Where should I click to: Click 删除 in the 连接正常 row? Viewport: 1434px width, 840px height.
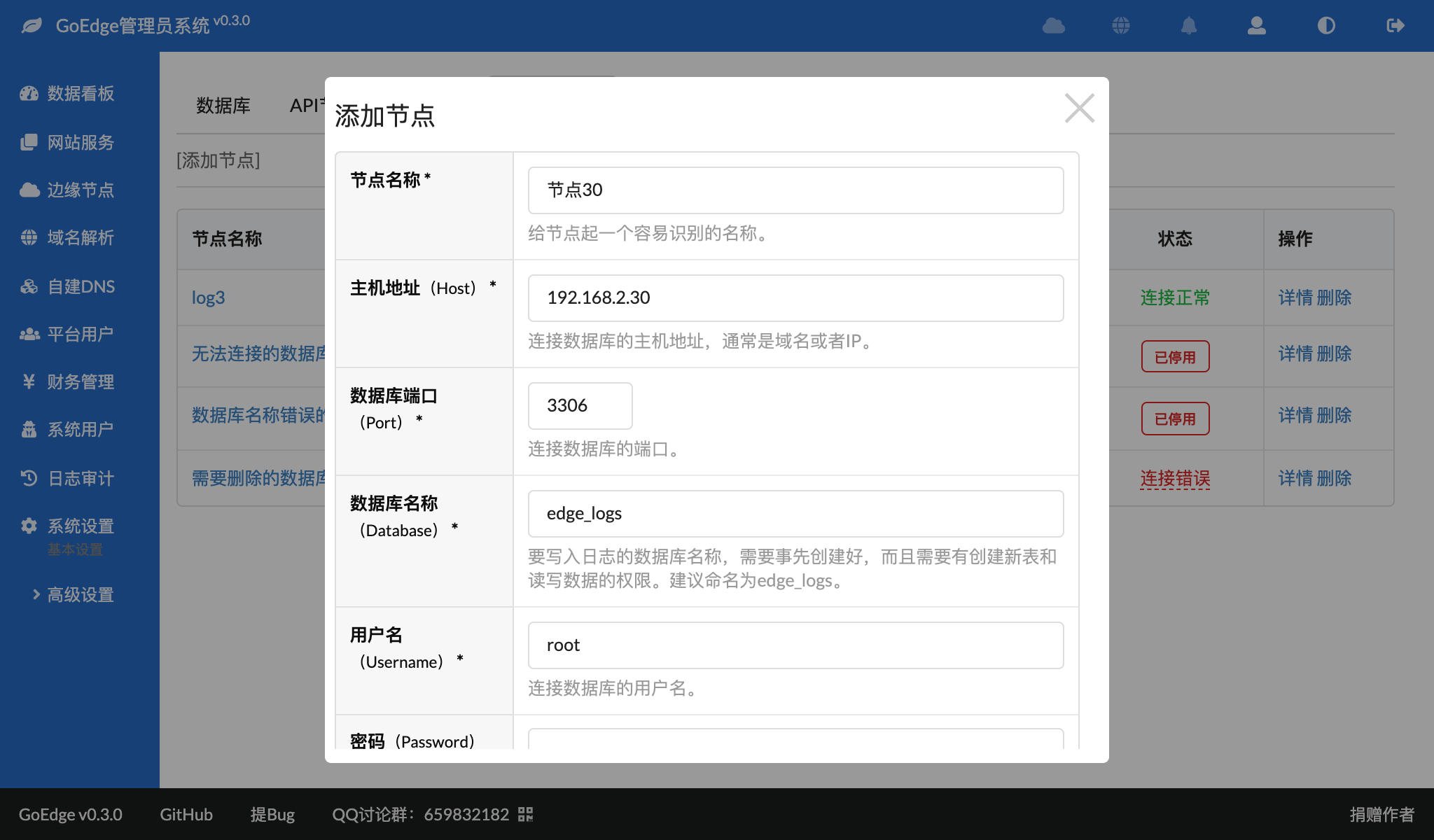[1334, 297]
